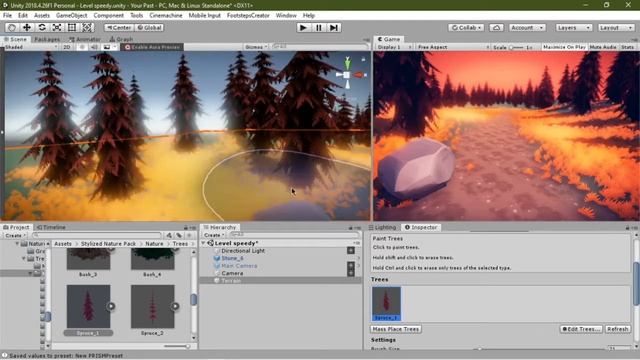Toggle Mute Audio in Game view
640x360 pixels.
[603, 47]
